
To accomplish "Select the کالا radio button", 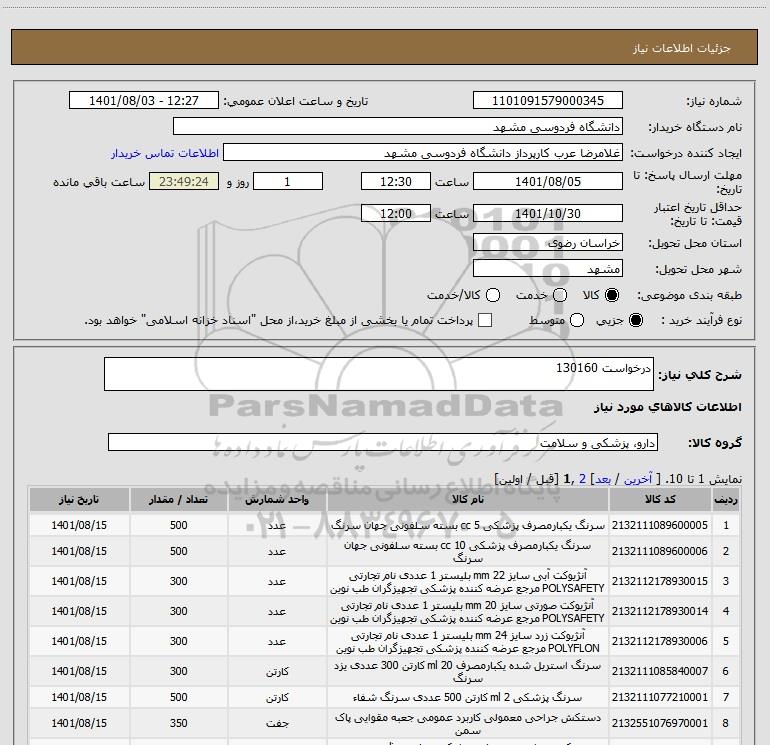I will 612,295.
